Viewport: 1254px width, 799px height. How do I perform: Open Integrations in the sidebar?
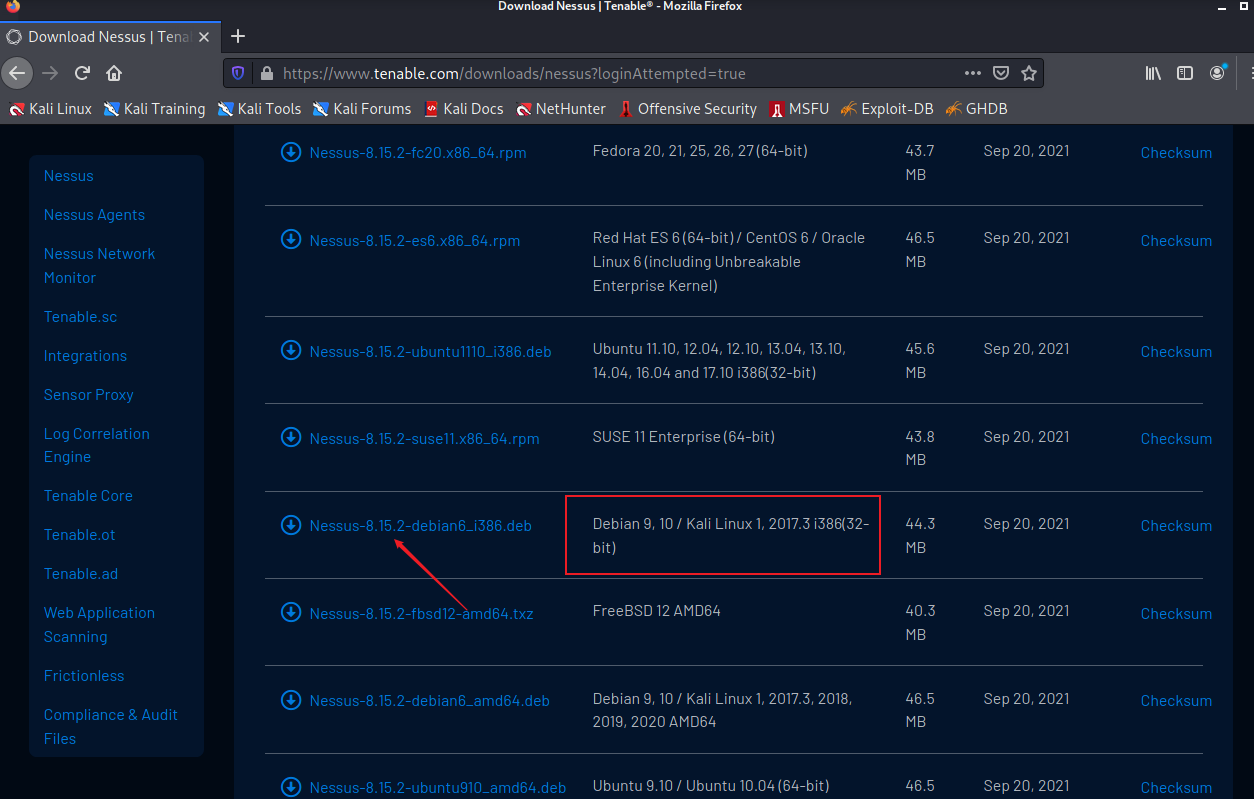pyautogui.click(x=85, y=356)
